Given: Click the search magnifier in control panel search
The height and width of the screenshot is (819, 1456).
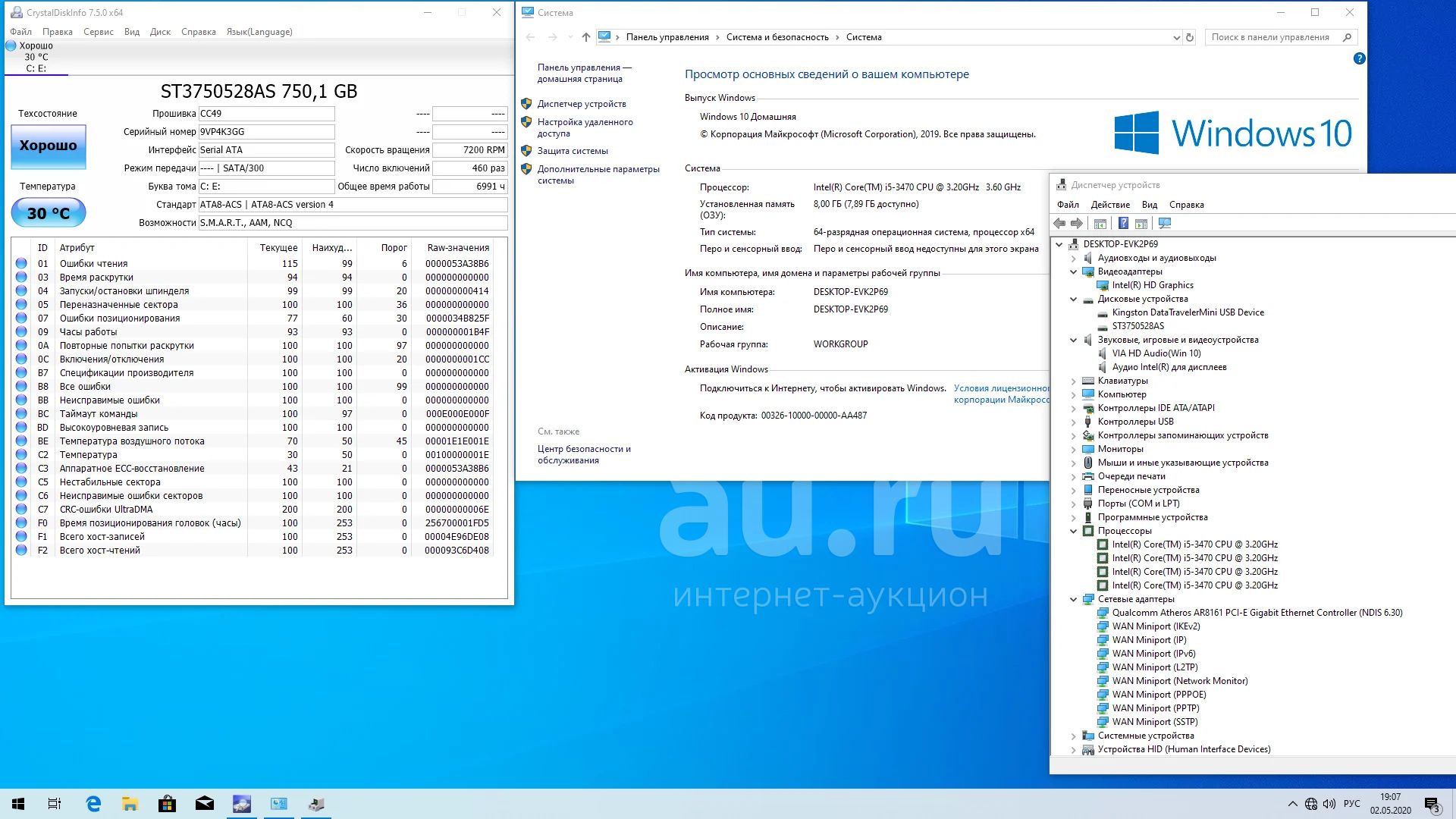Looking at the screenshot, I should pyautogui.click(x=1347, y=37).
